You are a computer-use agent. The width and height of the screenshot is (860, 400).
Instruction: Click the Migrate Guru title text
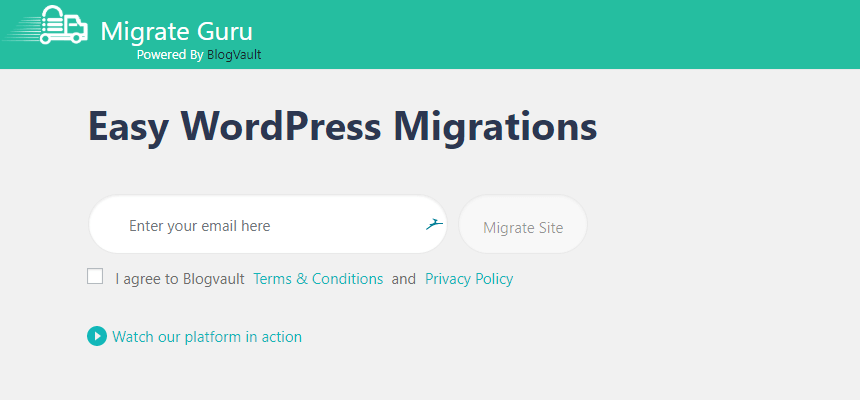177,31
